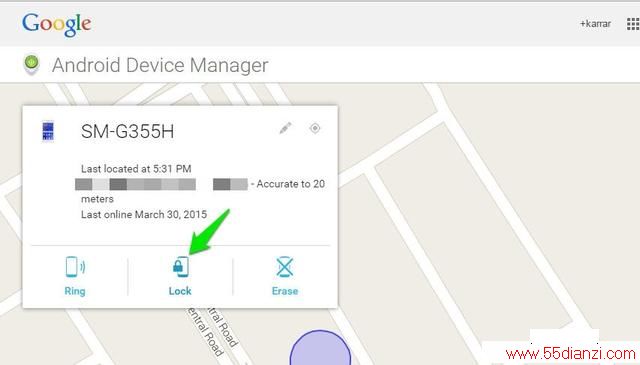Click the SM-G355H phone thumbnail icon
The width and height of the screenshot is (640, 365).
pyautogui.click(x=48, y=131)
